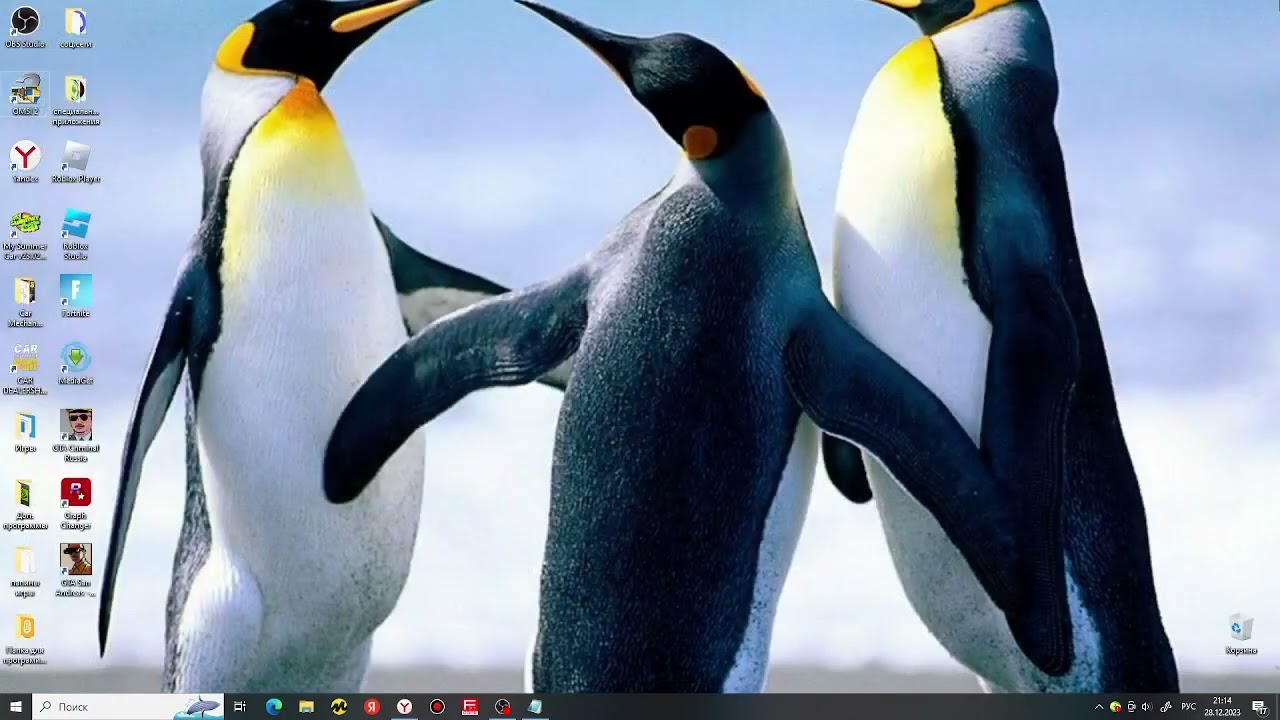Switch to OBS Studio in the taskbar

coord(502,707)
